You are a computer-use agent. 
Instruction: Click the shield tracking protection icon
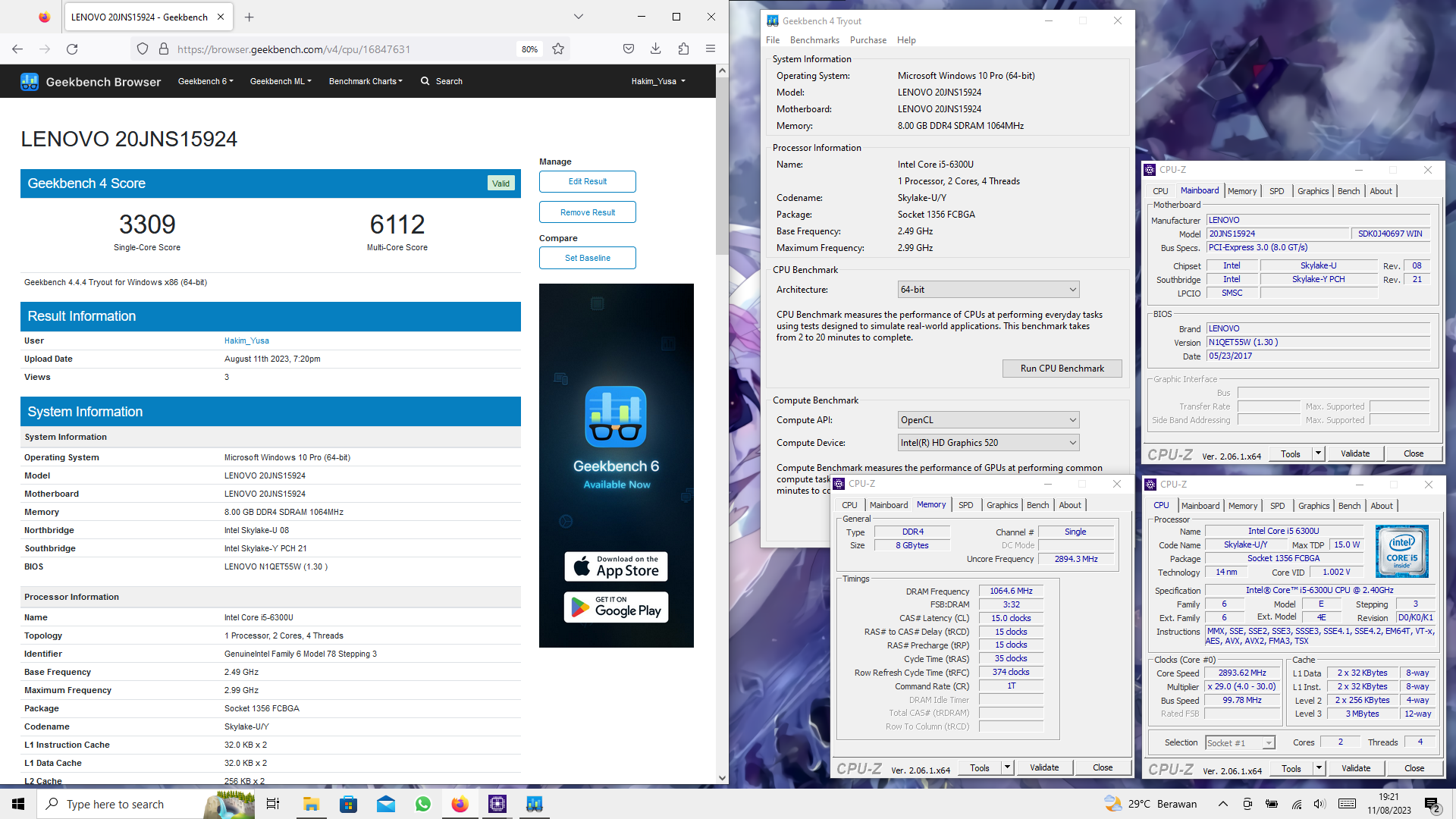(x=143, y=49)
